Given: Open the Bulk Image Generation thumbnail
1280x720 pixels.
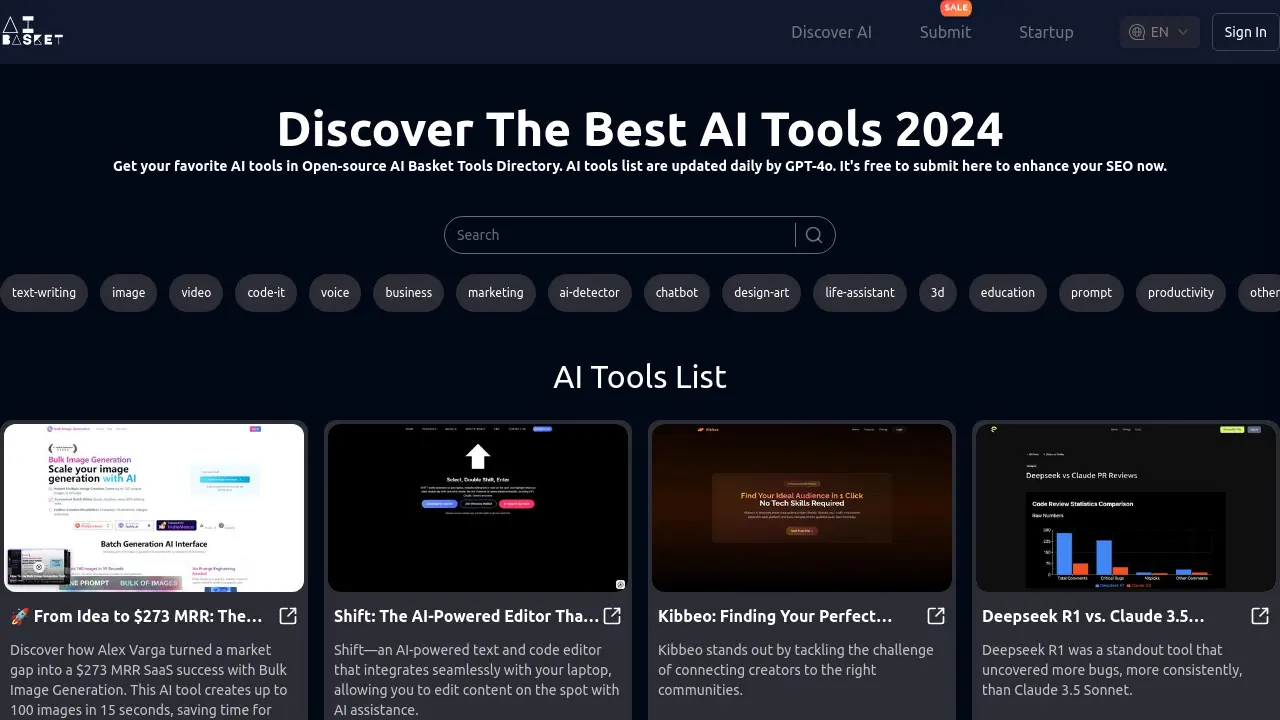Looking at the screenshot, I should [154, 508].
